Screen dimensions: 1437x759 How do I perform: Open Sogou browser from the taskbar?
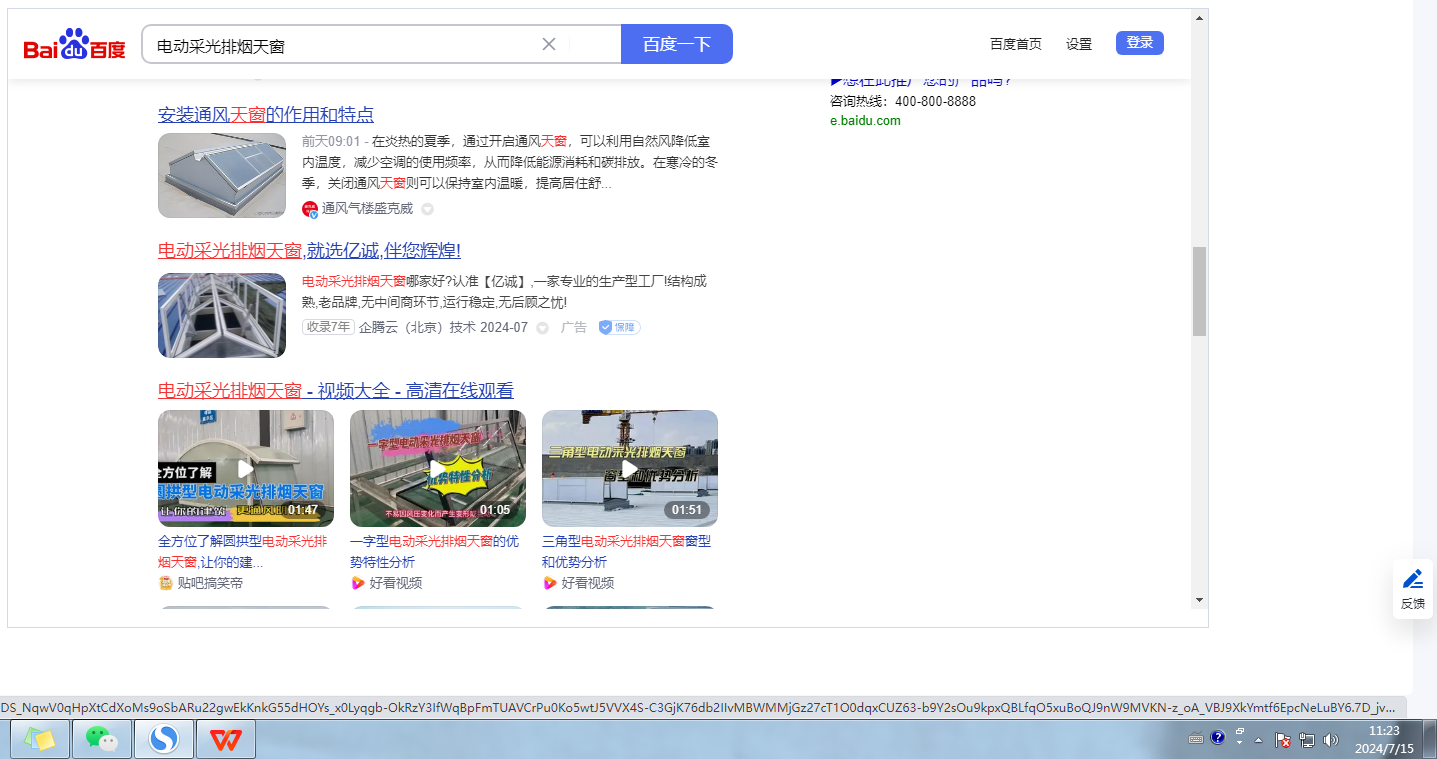pos(164,739)
